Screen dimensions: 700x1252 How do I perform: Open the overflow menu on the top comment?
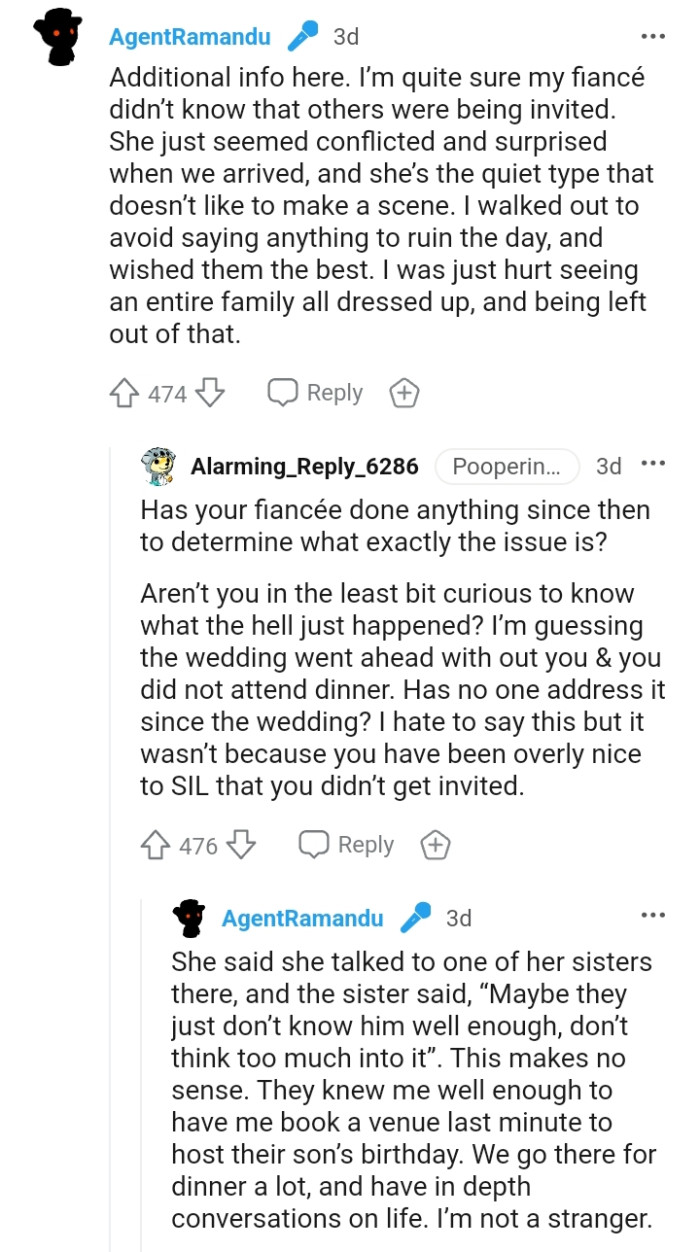point(652,35)
